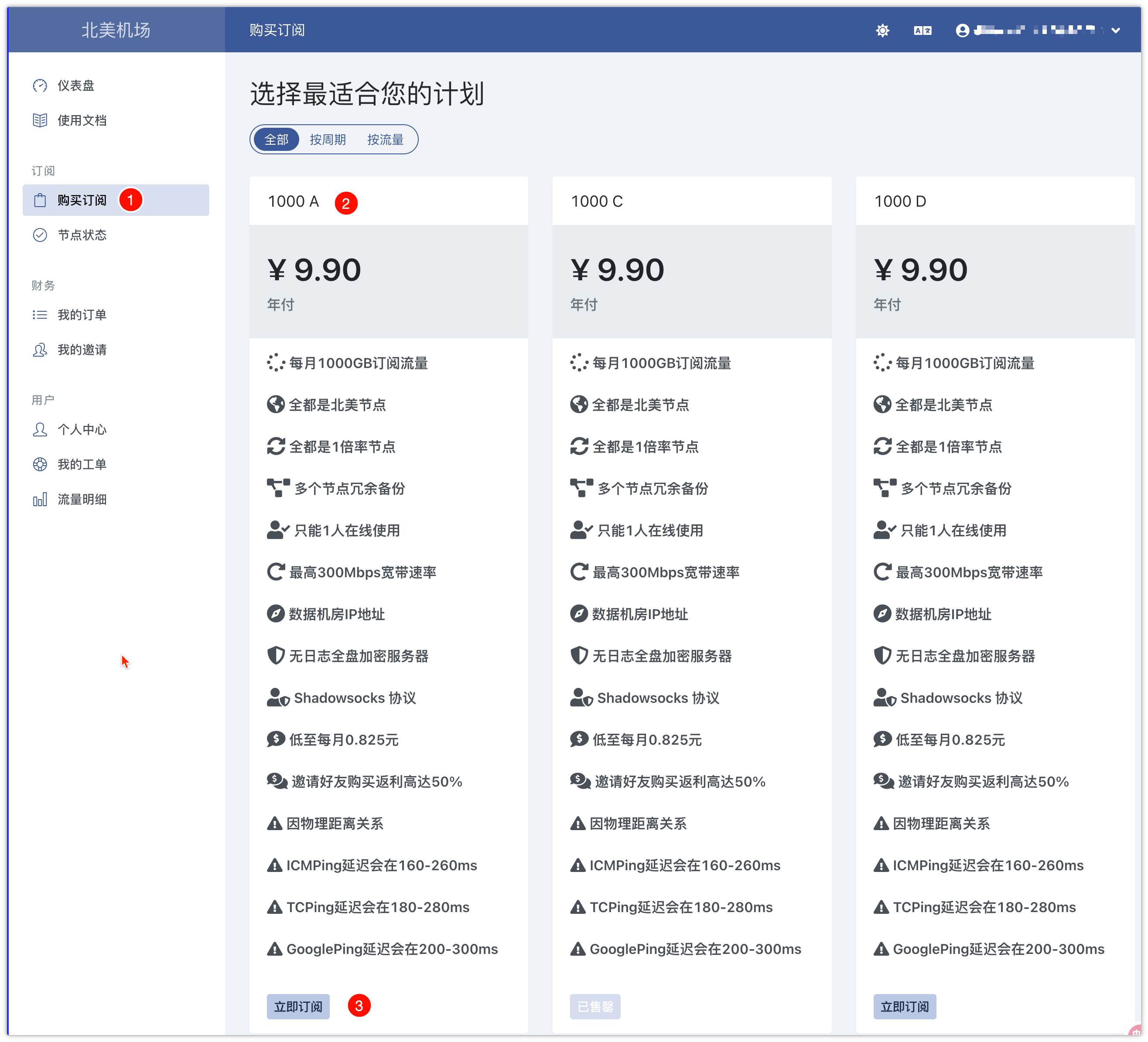
Task: Switch plan filter to 按流量
Action: click(x=386, y=140)
